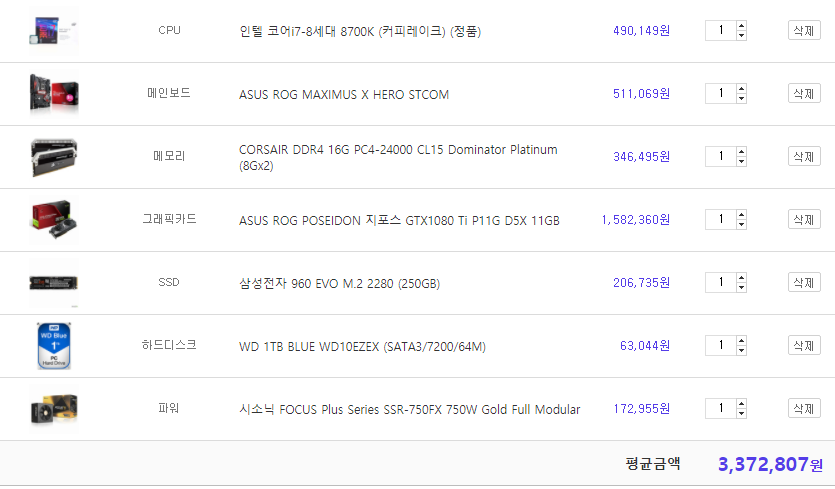The image size is (835, 489).
Task: Open the ASUS ROG MAXIMUS motherboard thumbnail
Action: (x=53, y=94)
